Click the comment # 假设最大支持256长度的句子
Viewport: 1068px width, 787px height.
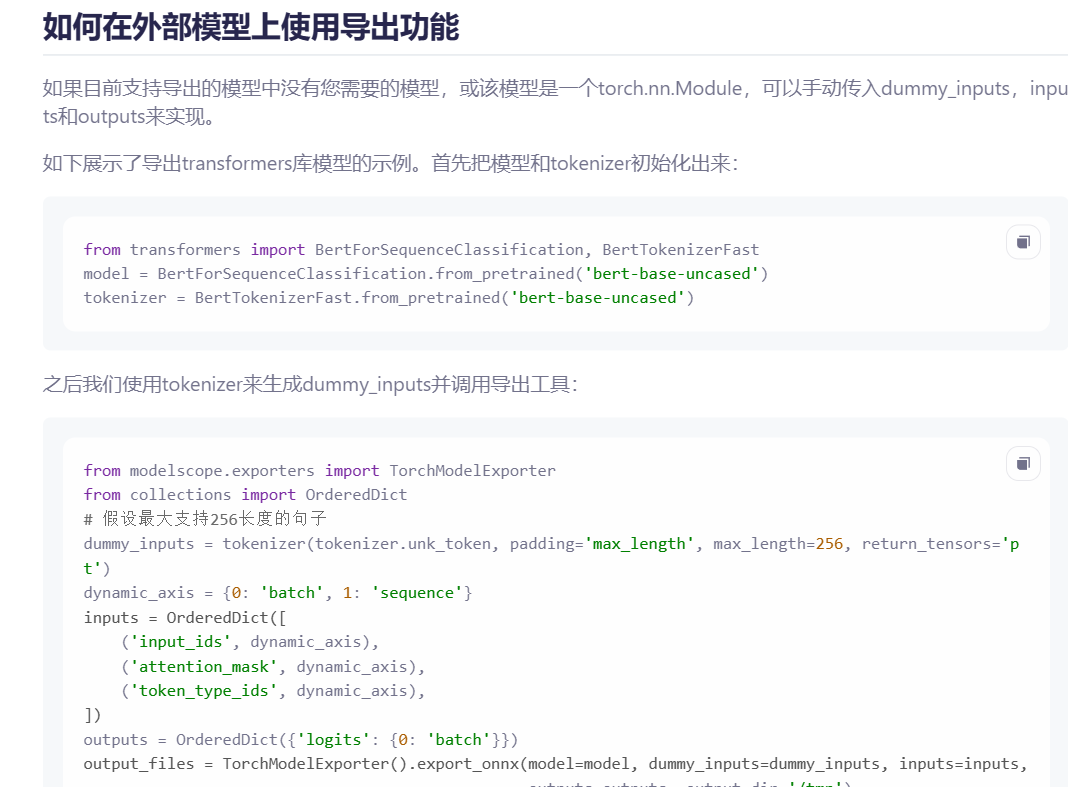tap(205, 519)
